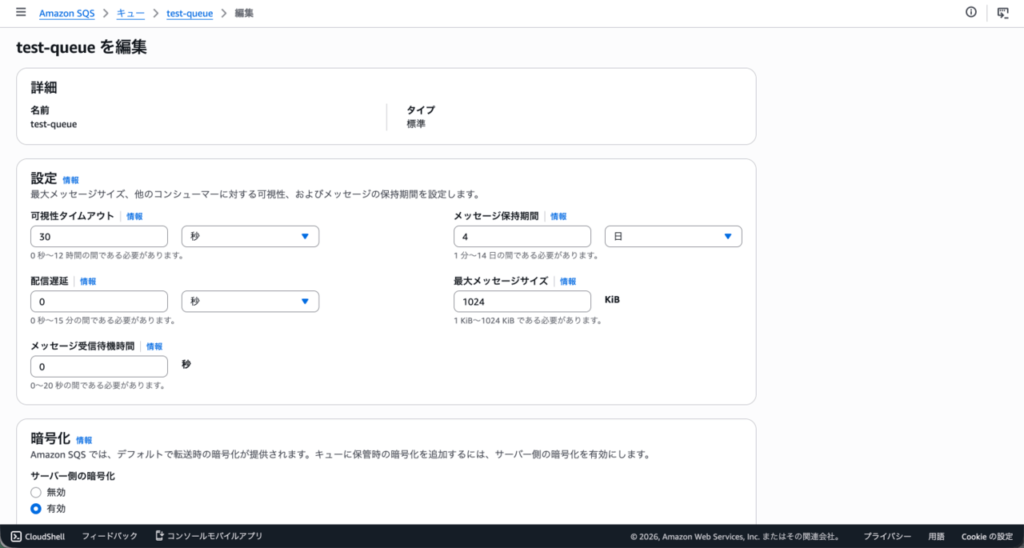The height and width of the screenshot is (548, 1024).
Task: Click hint text '1 分〜14 日の間である必要があります。'
Action: [x=526, y=255]
